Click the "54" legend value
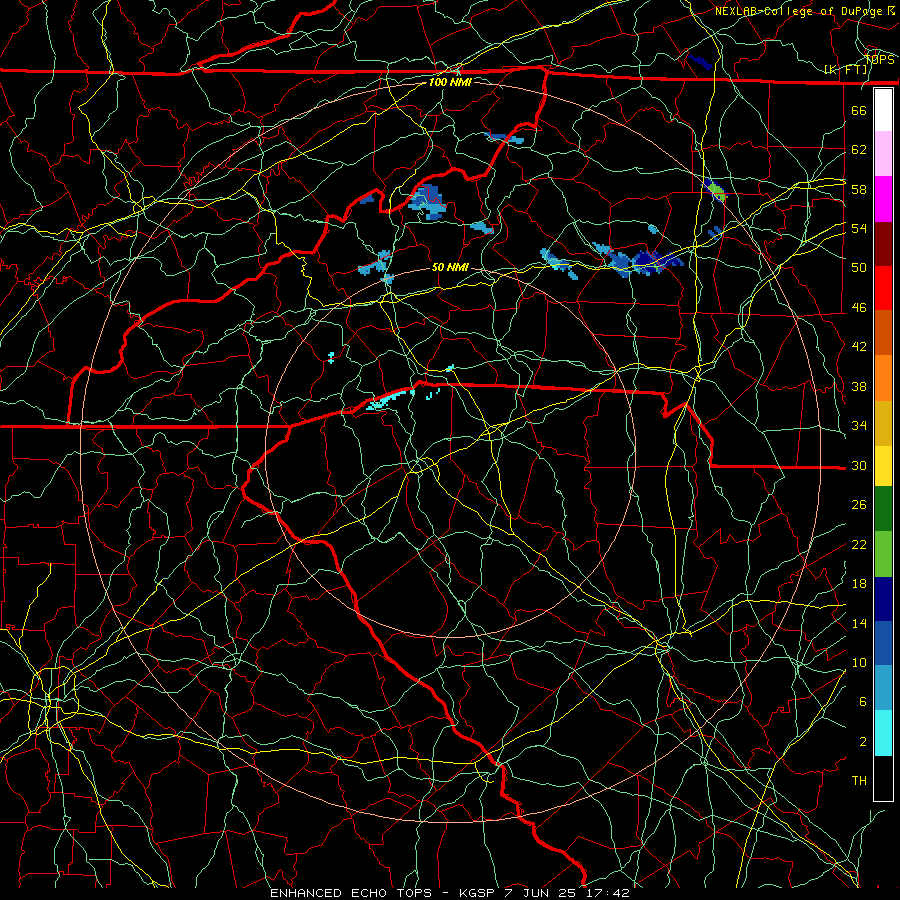 pyautogui.click(x=859, y=228)
